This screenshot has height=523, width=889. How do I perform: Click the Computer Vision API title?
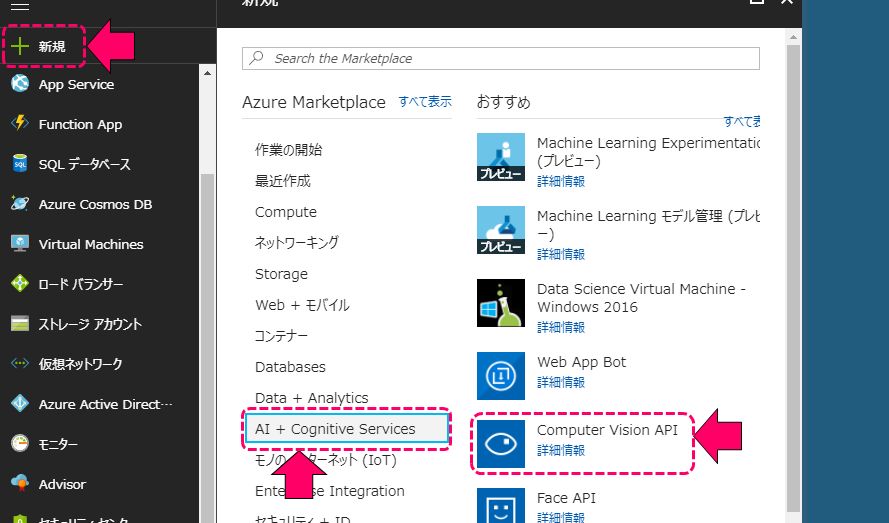[x=607, y=430]
